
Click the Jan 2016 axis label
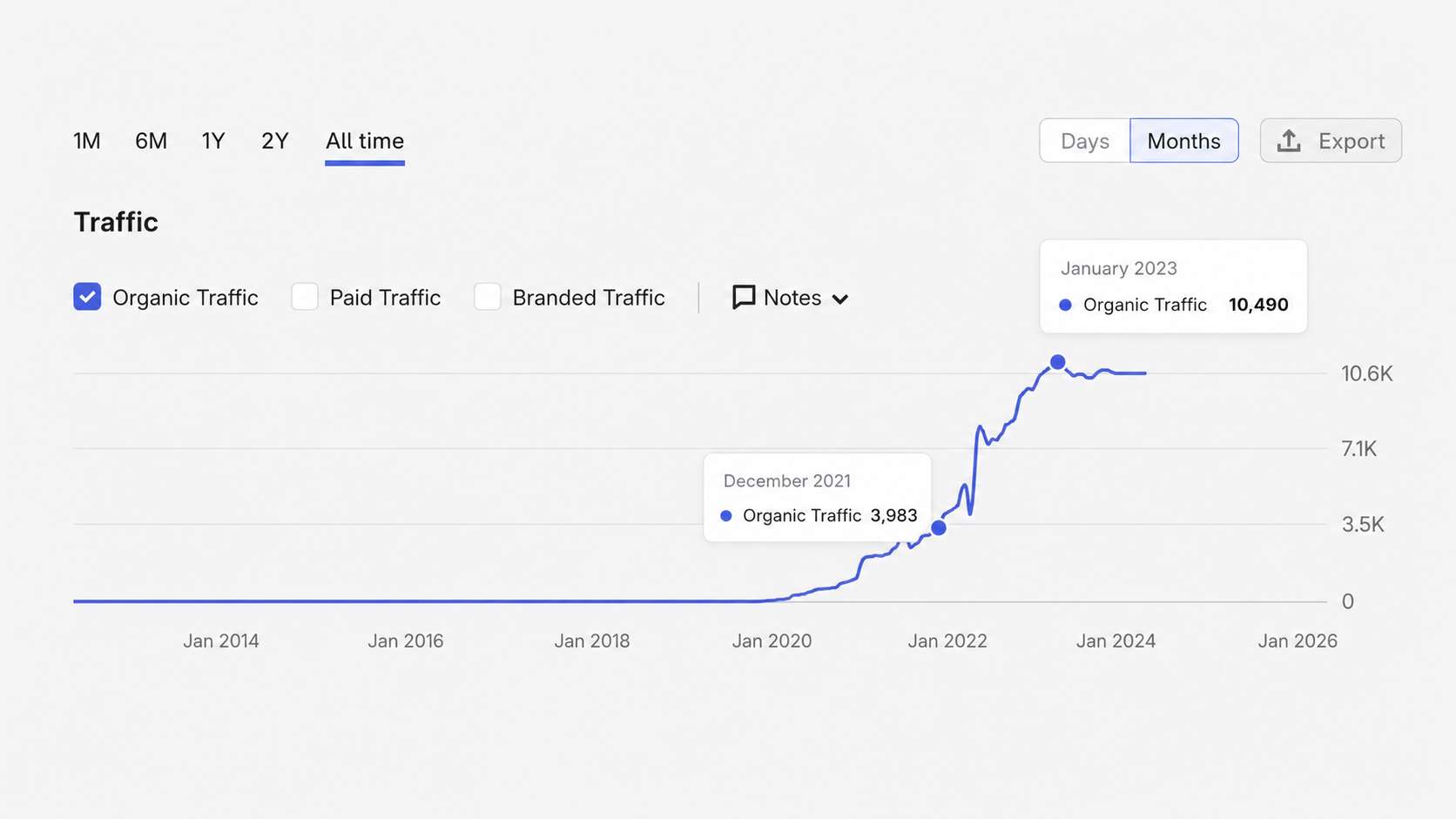tap(406, 641)
